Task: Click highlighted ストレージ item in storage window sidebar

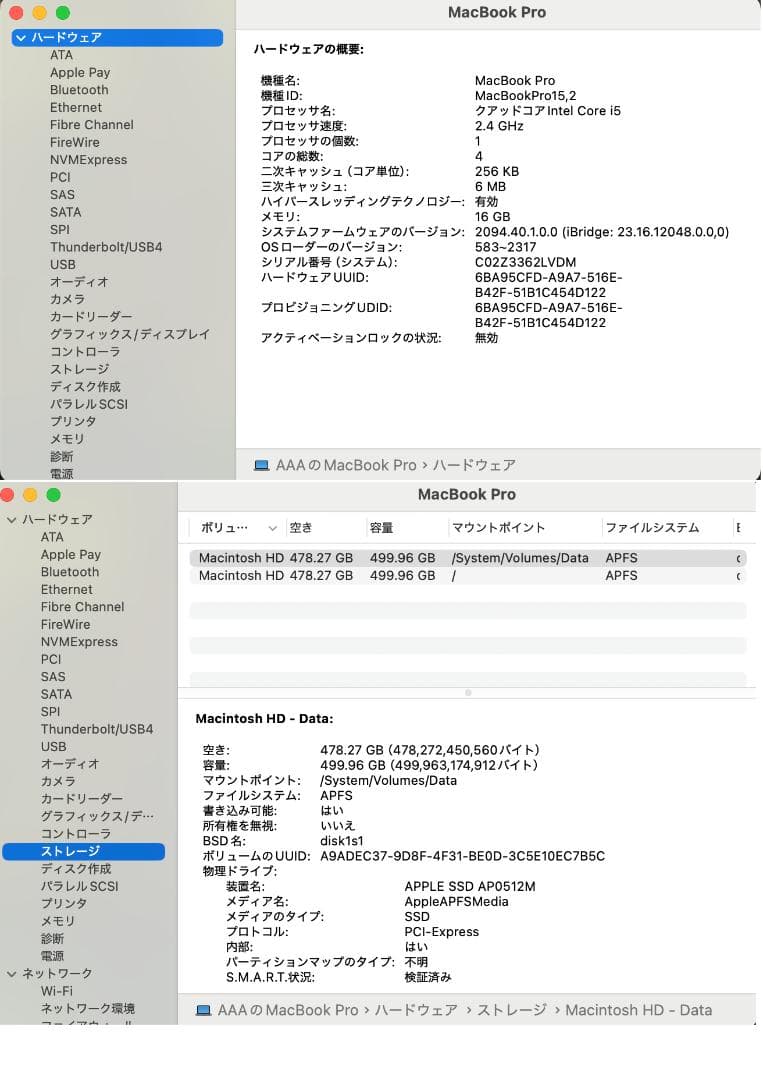Action: [x=83, y=852]
